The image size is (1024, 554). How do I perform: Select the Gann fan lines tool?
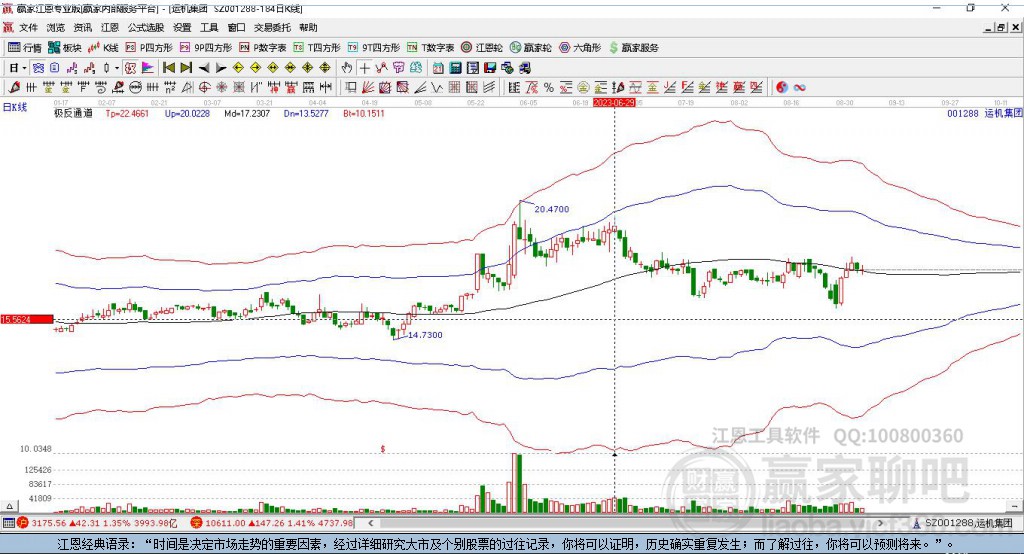[x=368, y=88]
